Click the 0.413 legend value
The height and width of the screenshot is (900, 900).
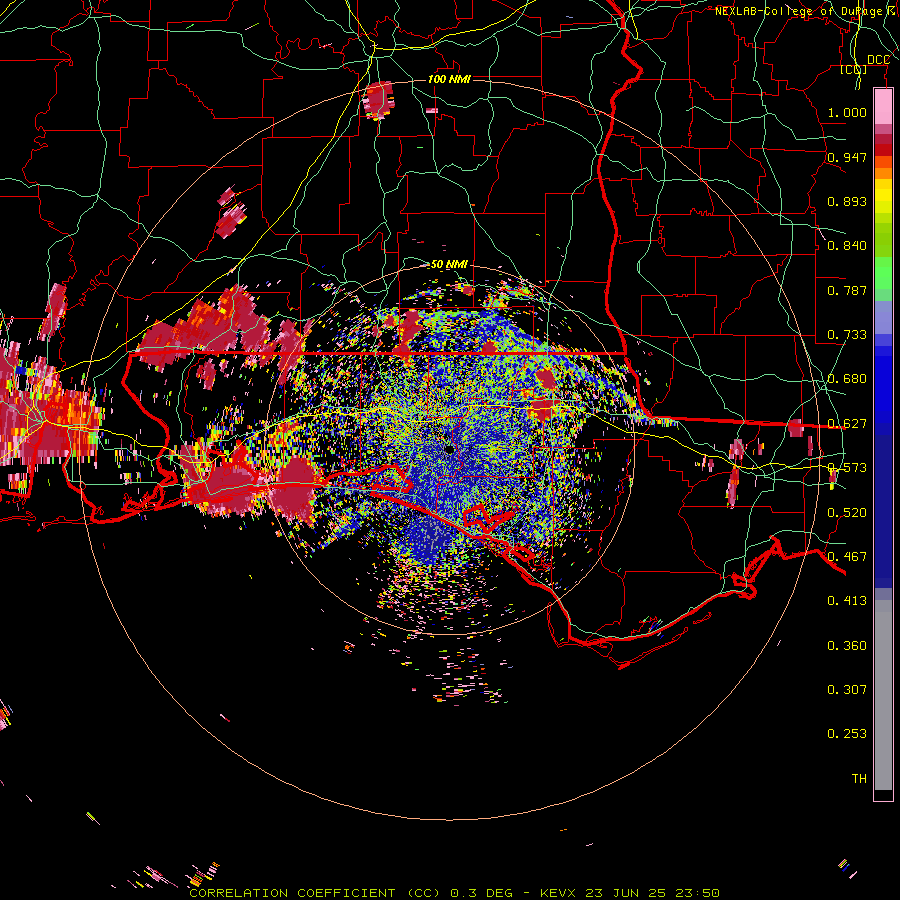[x=847, y=601]
